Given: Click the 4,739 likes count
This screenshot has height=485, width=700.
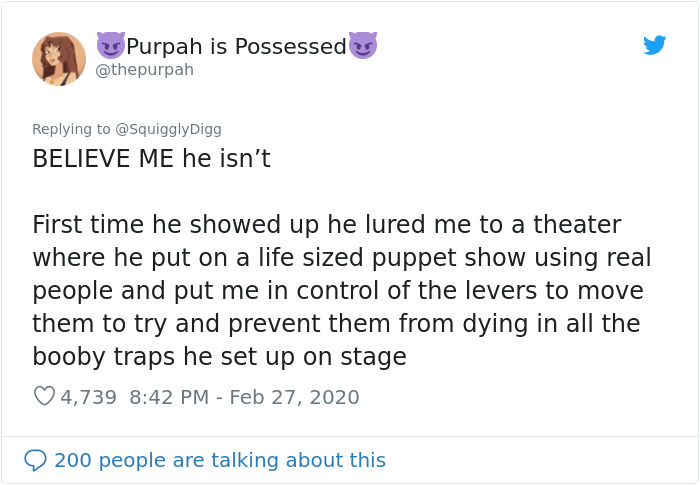Looking at the screenshot, I should 88,397.
